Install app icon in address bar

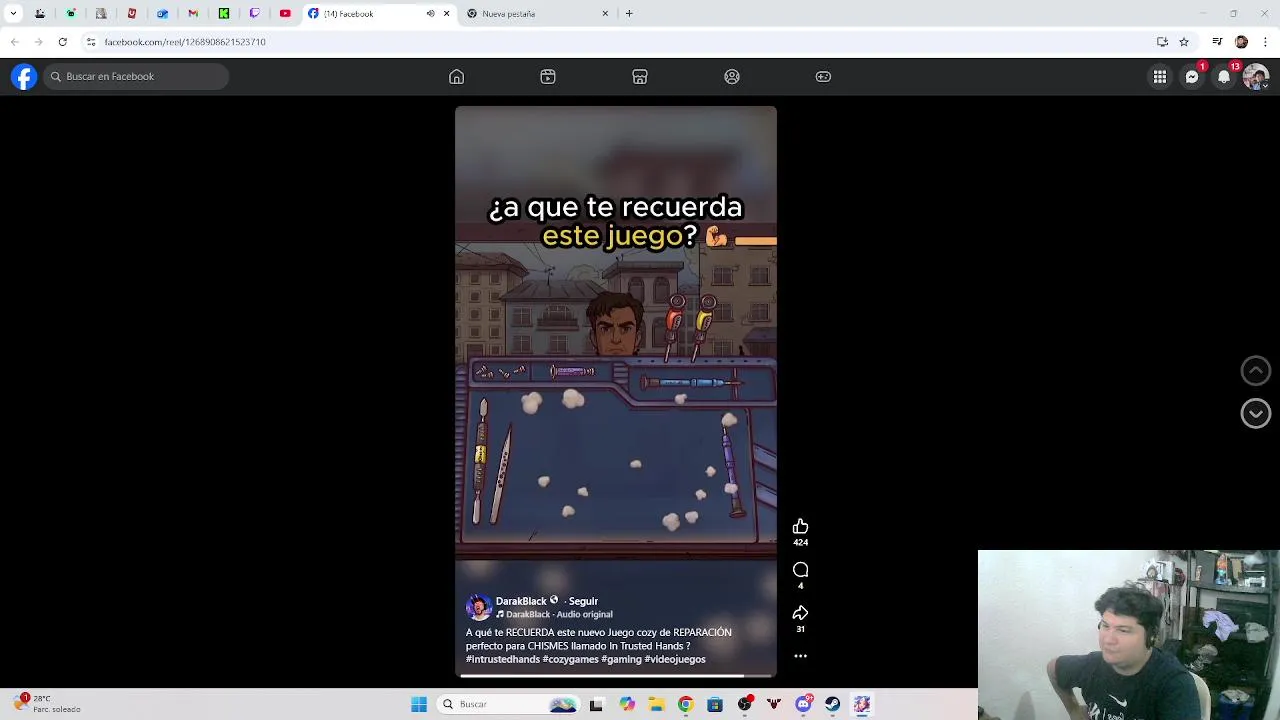tap(1162, 42)
